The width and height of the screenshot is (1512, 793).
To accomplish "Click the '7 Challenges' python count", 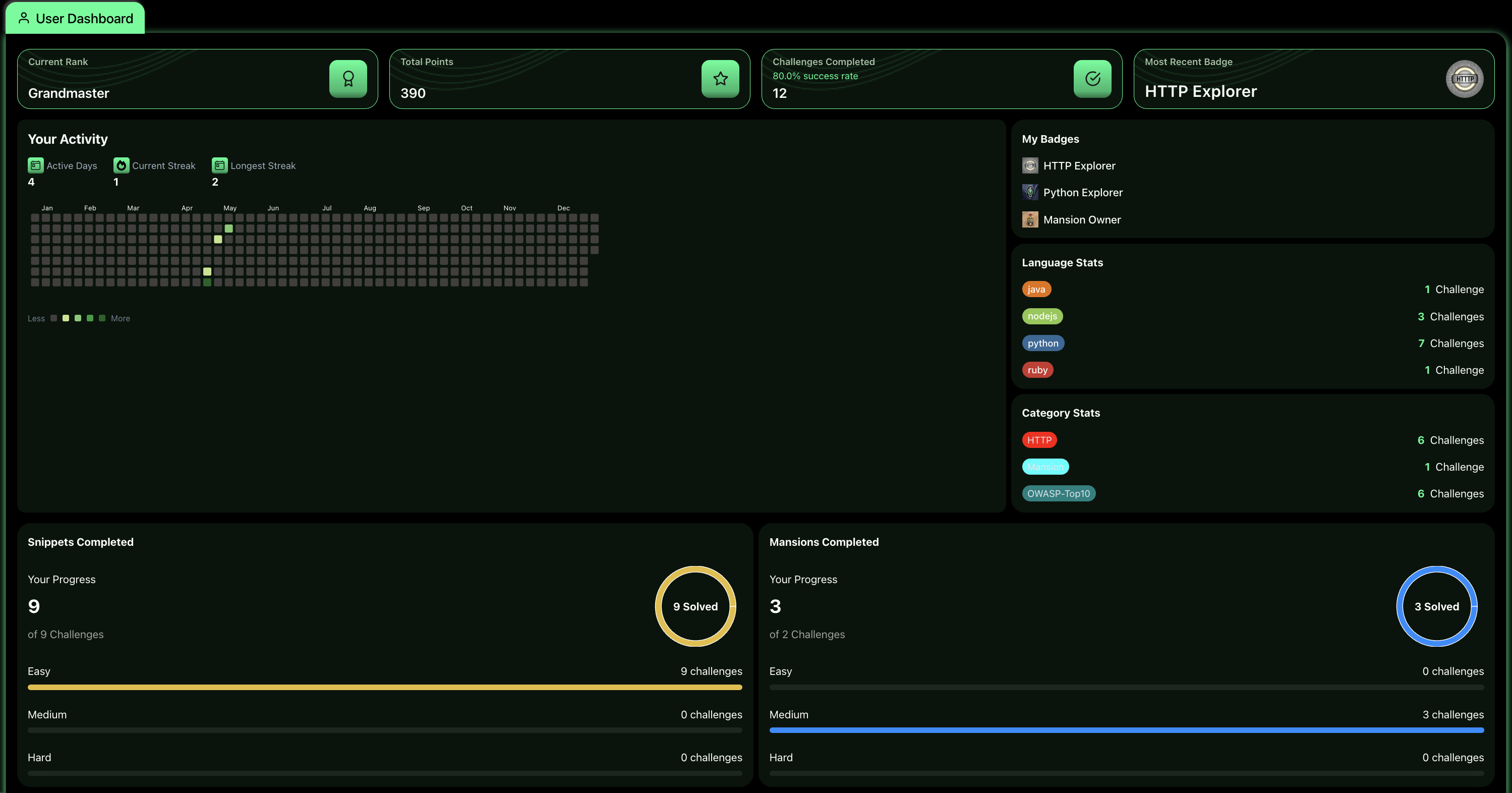I will (1451, 344).
